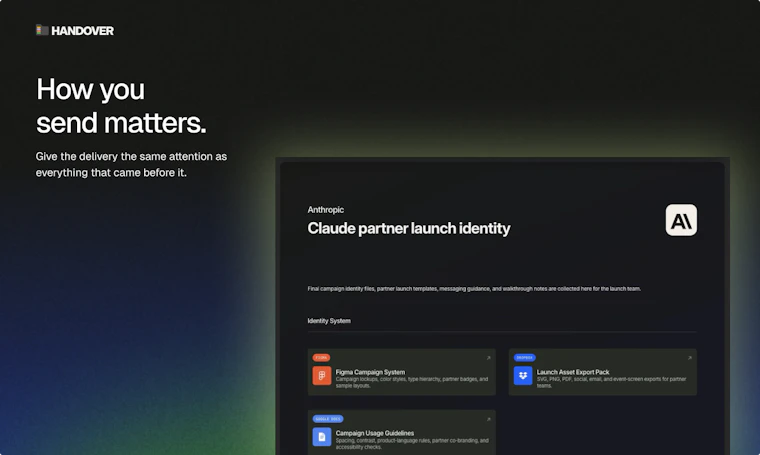This screenshot has height=455, width=760.
Task: Click the 'Give the delivery the same attention' subtitle
Action: click(x=131, y=164)
